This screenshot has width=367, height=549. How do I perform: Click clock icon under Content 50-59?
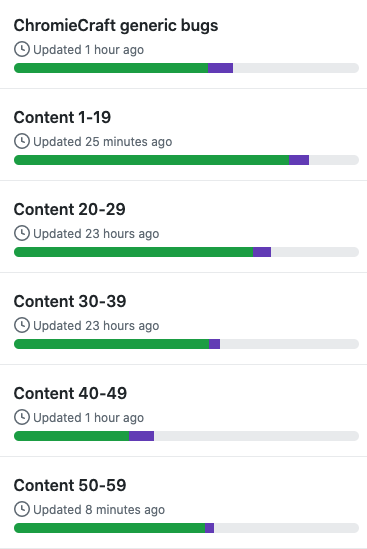tap(22, 510)
